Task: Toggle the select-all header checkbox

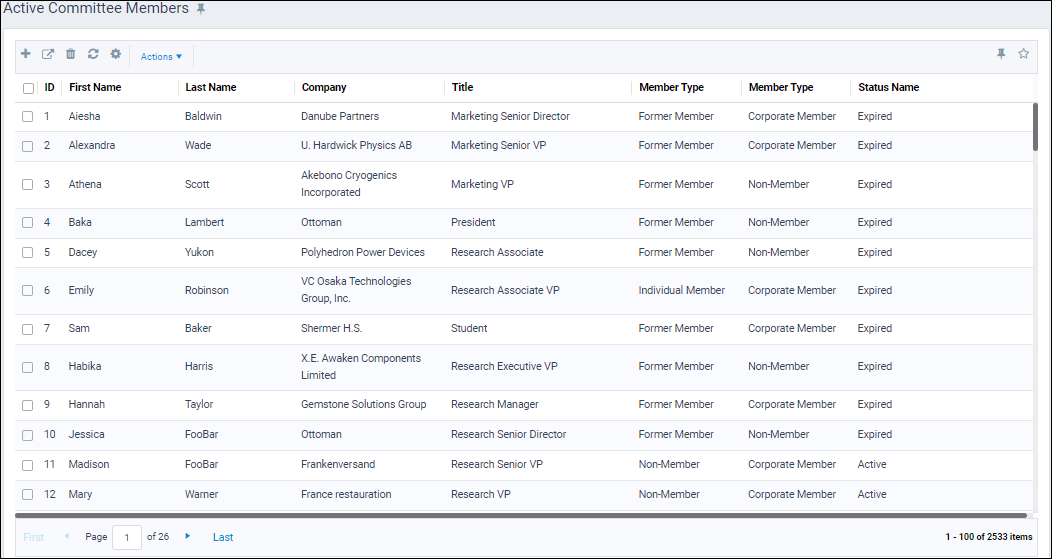Action: (28, 88)
